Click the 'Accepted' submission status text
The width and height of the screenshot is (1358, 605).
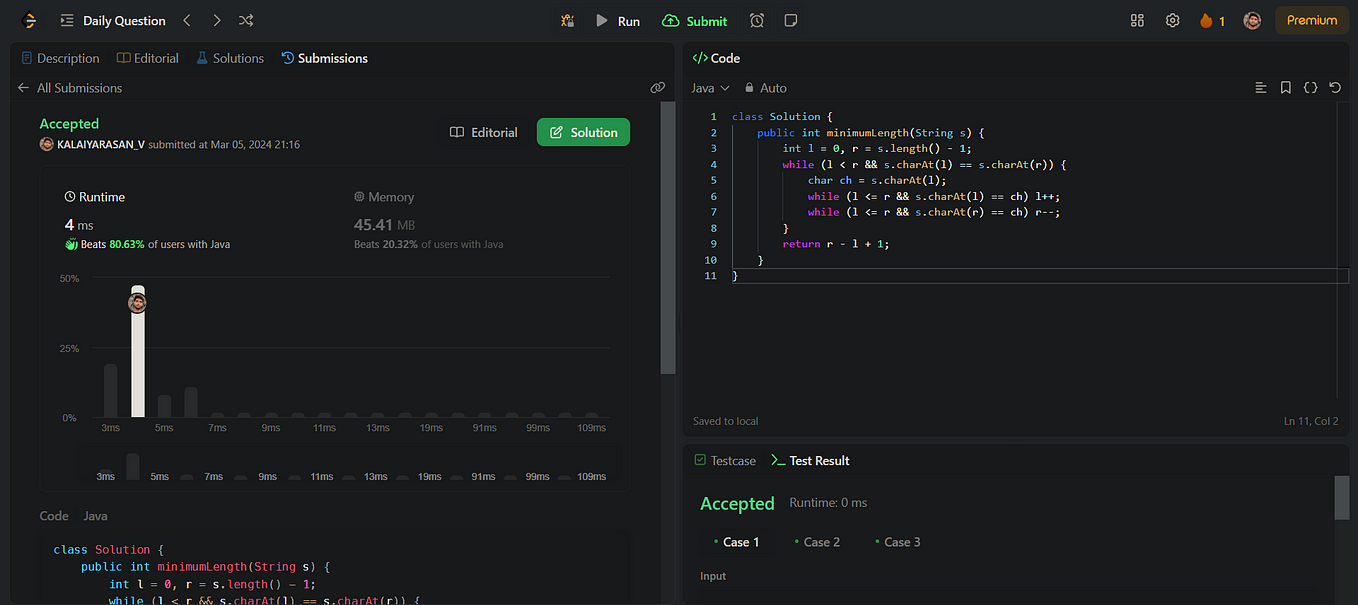click(69, 124)
